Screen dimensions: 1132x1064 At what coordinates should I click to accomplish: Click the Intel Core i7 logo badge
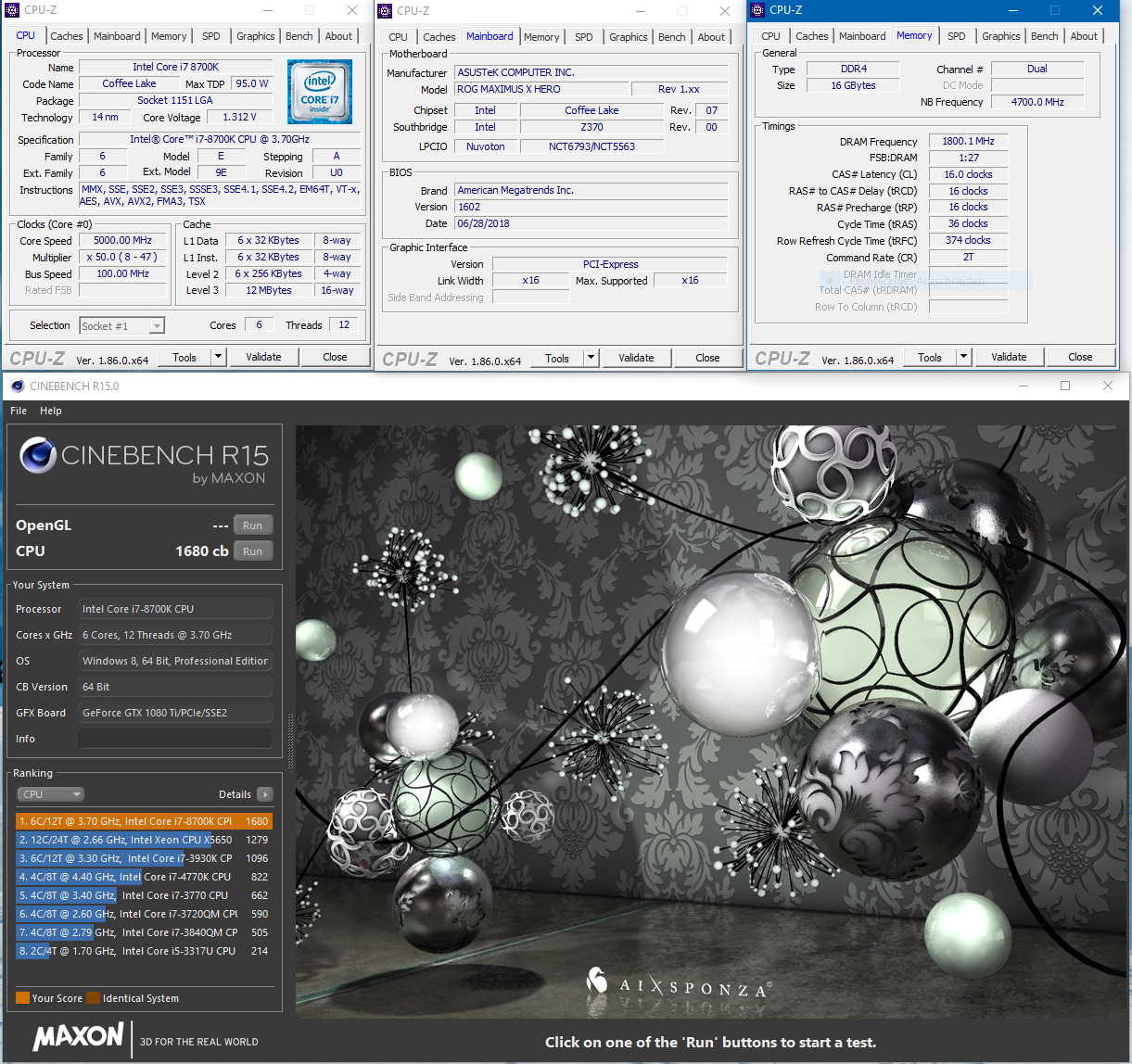click(320, 92)
